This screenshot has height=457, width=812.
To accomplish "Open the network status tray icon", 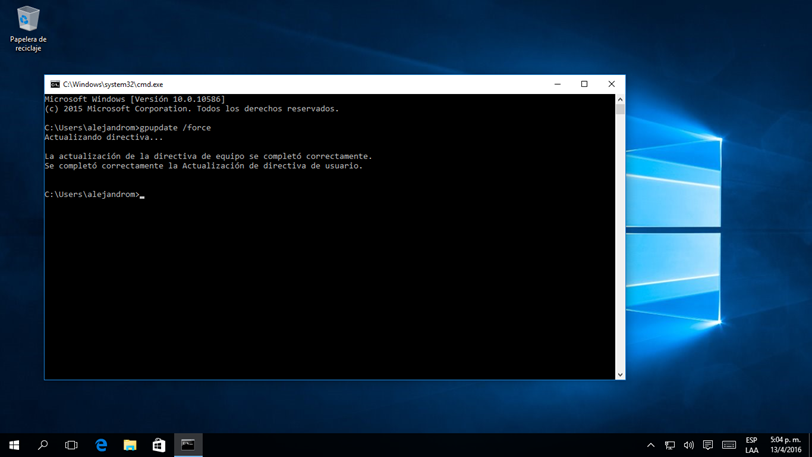I will point(670,445).
